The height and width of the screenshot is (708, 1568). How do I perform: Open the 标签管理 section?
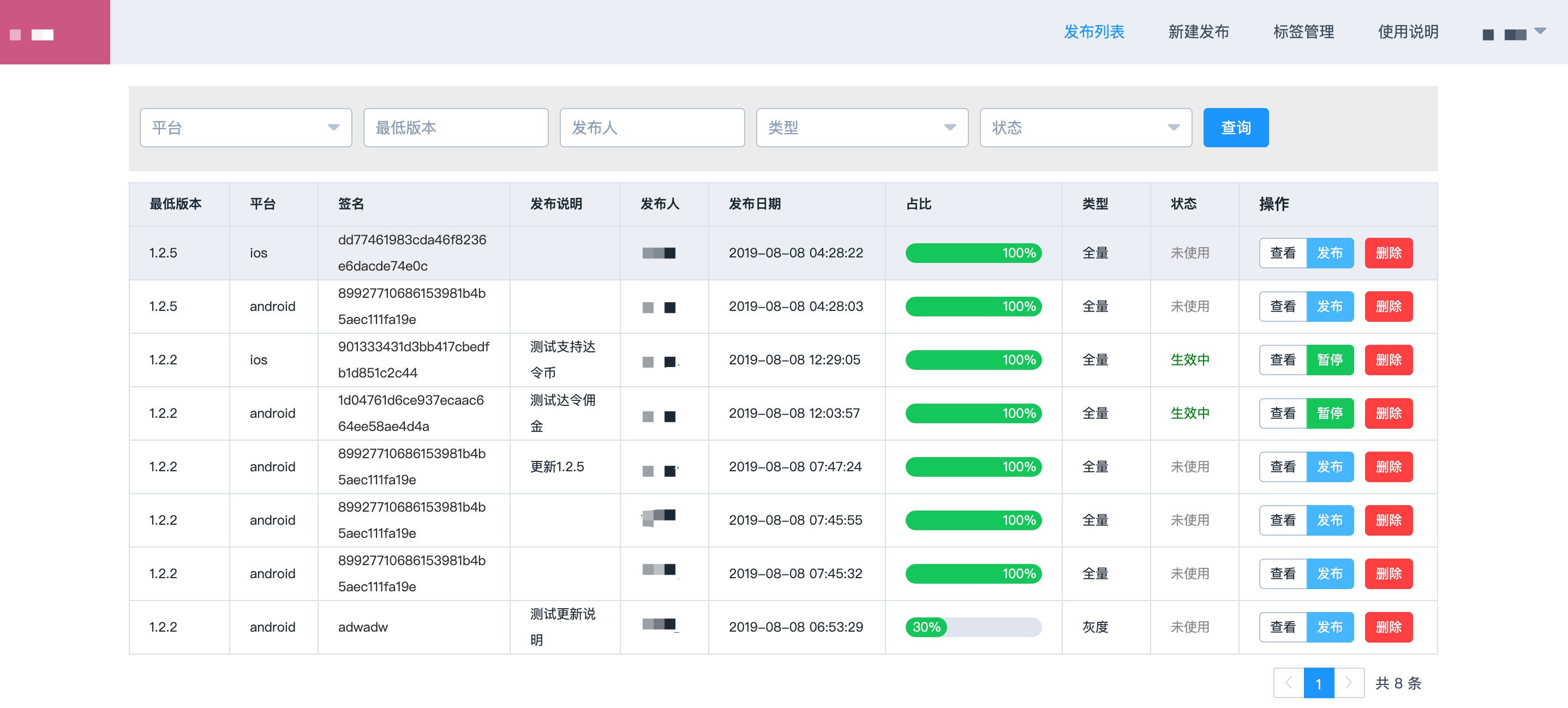tap(1303, 32)
